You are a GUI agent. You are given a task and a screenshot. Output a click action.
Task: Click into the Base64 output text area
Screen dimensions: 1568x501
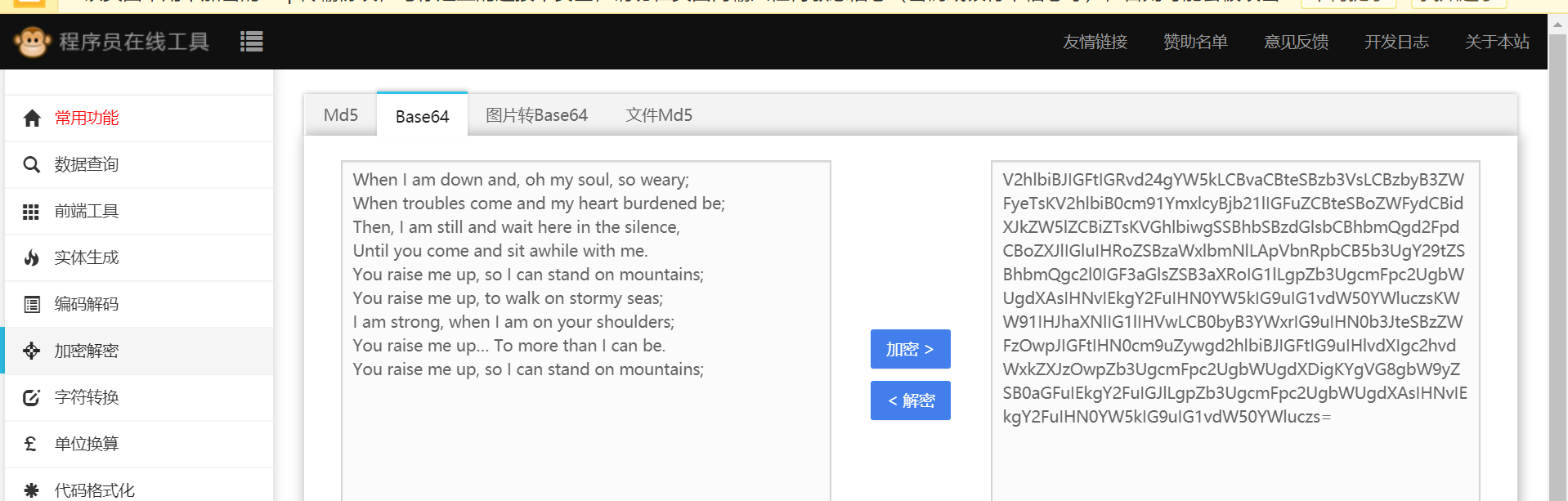(1234, 458)
